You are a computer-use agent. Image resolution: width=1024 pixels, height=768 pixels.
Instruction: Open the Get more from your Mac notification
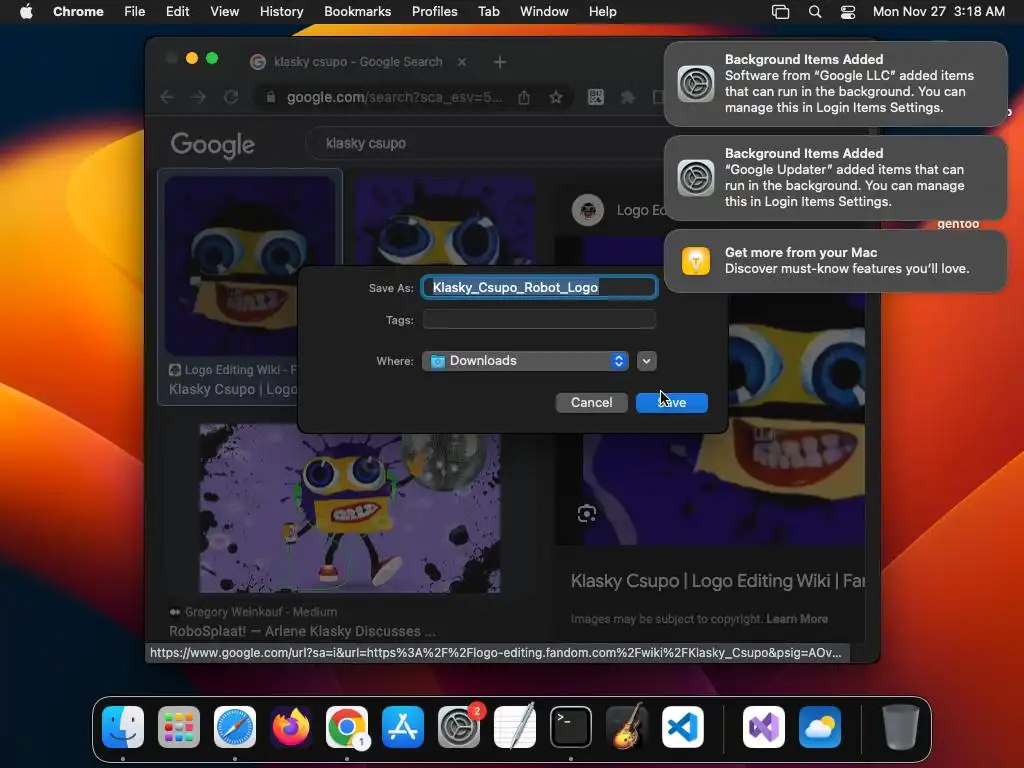pos(835,261)
